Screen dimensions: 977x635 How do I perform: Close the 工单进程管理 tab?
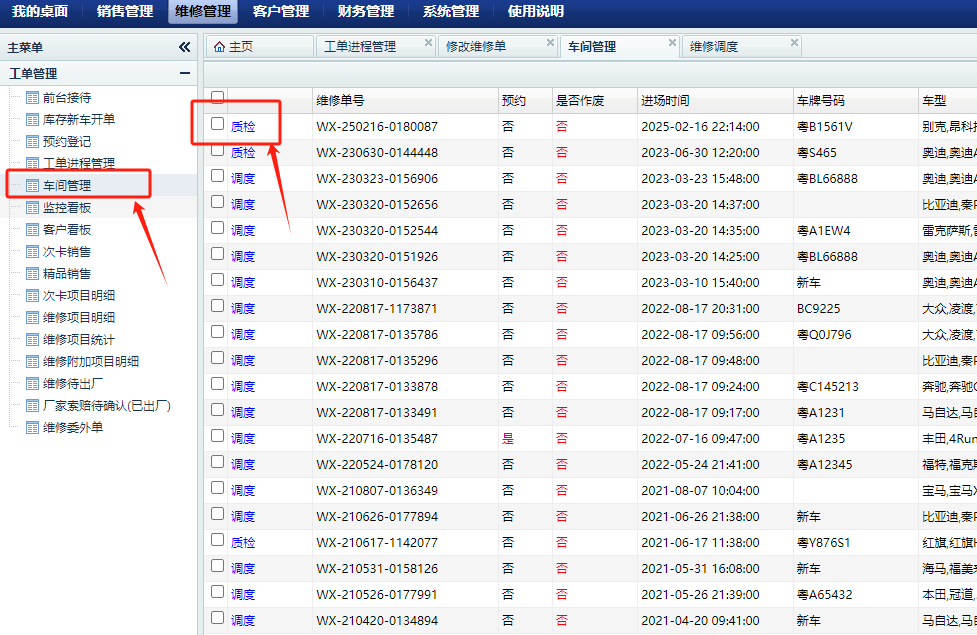tap(428, 43)
